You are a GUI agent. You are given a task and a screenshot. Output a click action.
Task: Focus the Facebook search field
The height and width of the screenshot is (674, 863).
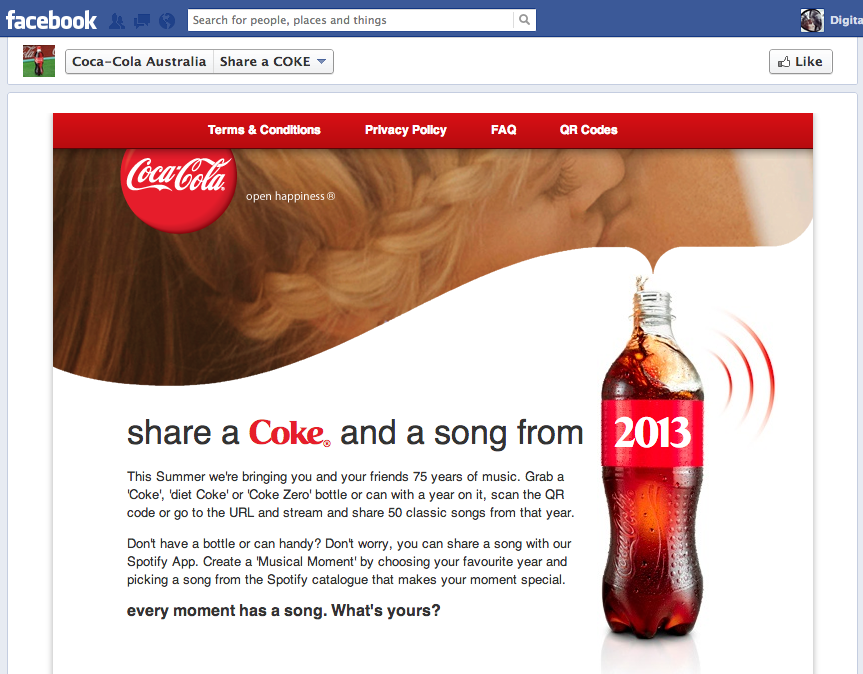click(350, 20)
